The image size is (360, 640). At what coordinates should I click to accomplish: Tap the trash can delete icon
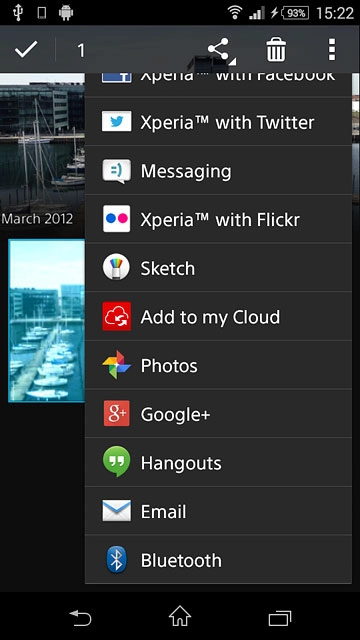tap(276, 50)
